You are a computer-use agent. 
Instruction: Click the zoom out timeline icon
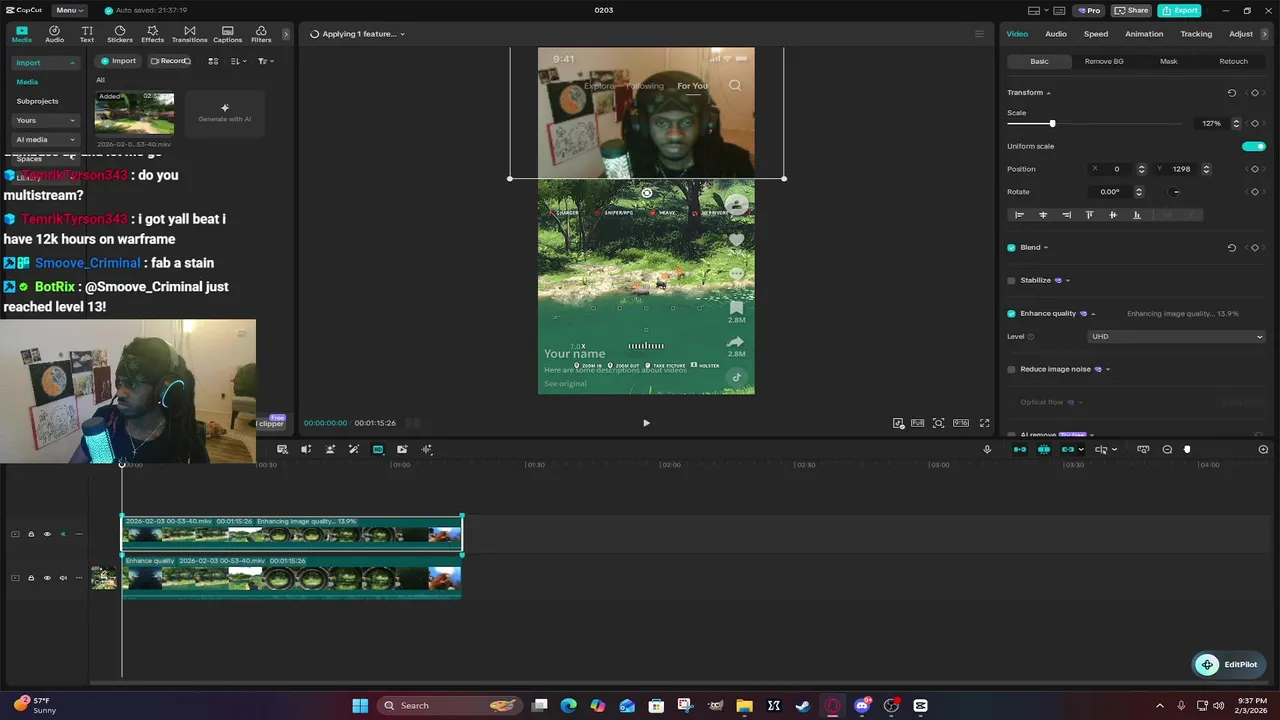pos(1167,449)
